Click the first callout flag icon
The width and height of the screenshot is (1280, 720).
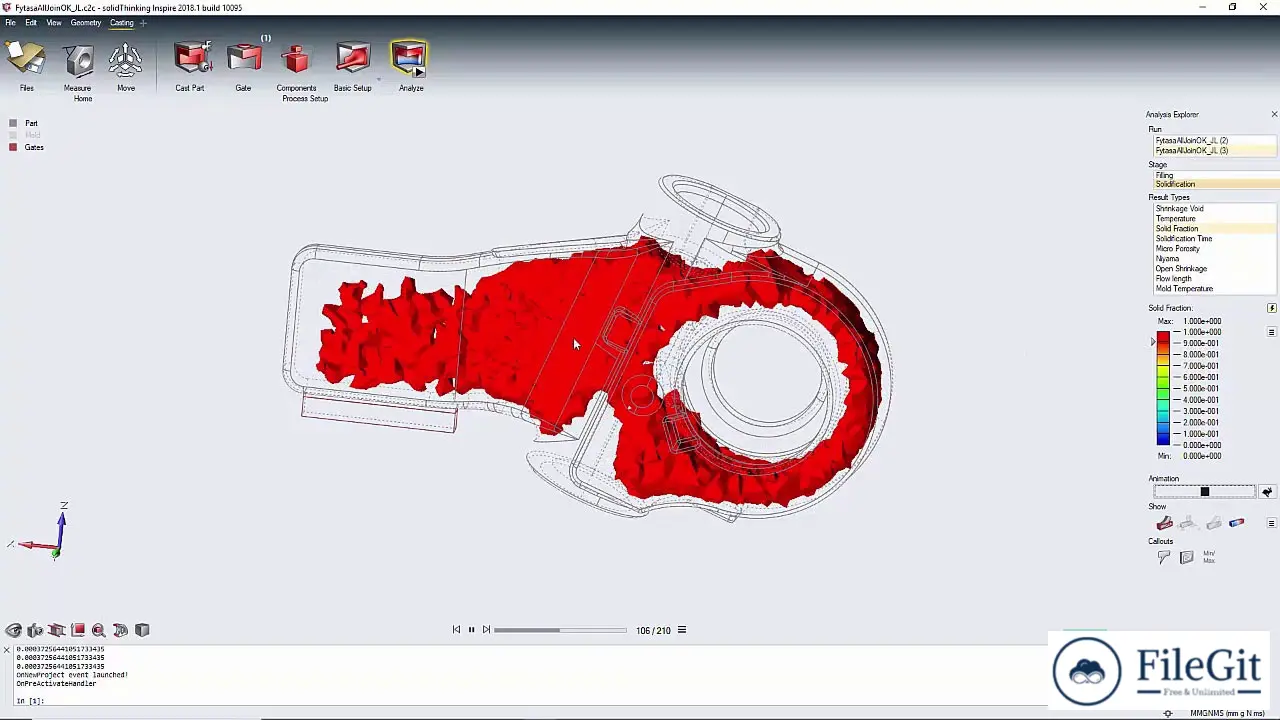pyautogui.click(x=1164, y=557)
